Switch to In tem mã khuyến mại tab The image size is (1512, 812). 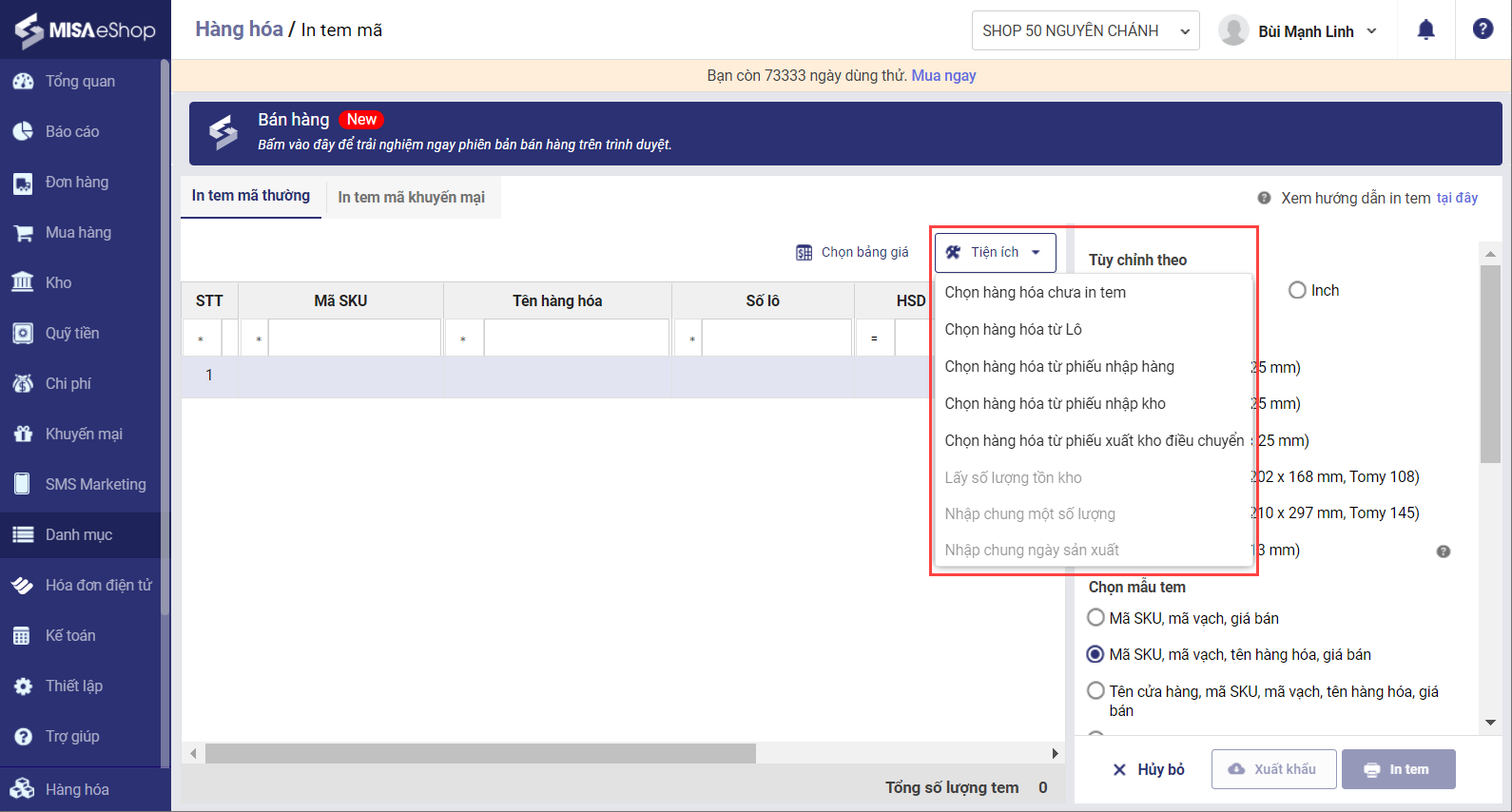pyautogui.click(x=411, y=198)
